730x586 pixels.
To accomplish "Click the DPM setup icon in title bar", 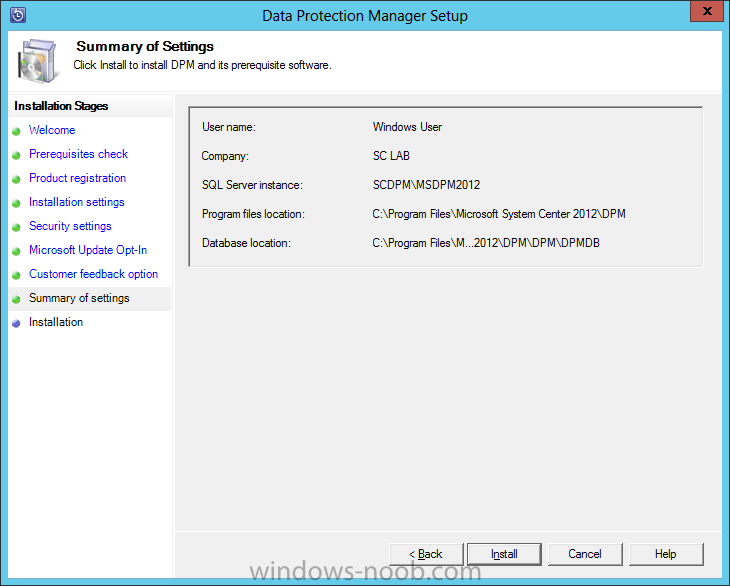I will tap(17, 15).
